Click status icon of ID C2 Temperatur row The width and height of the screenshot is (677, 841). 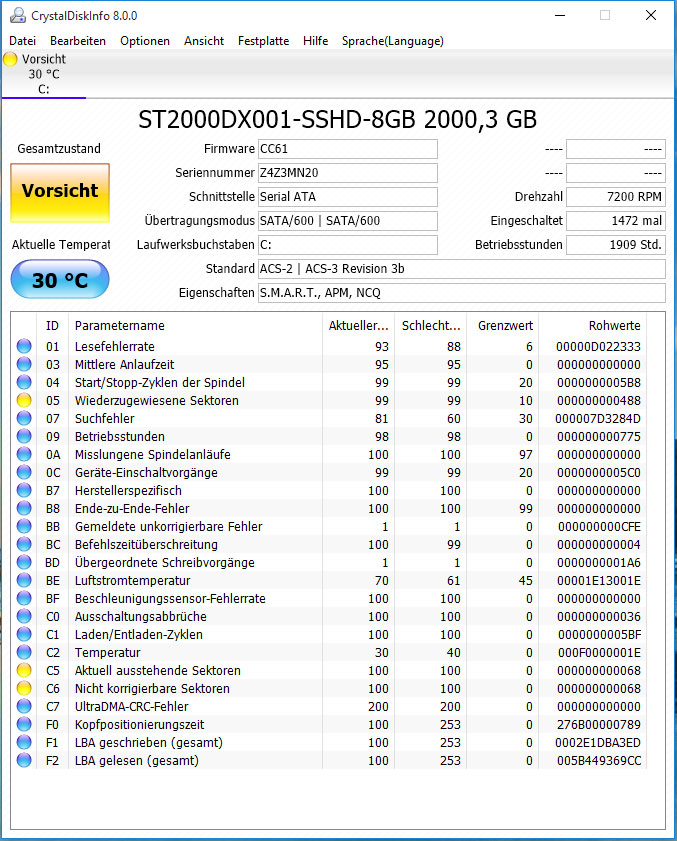coord(24,652)
